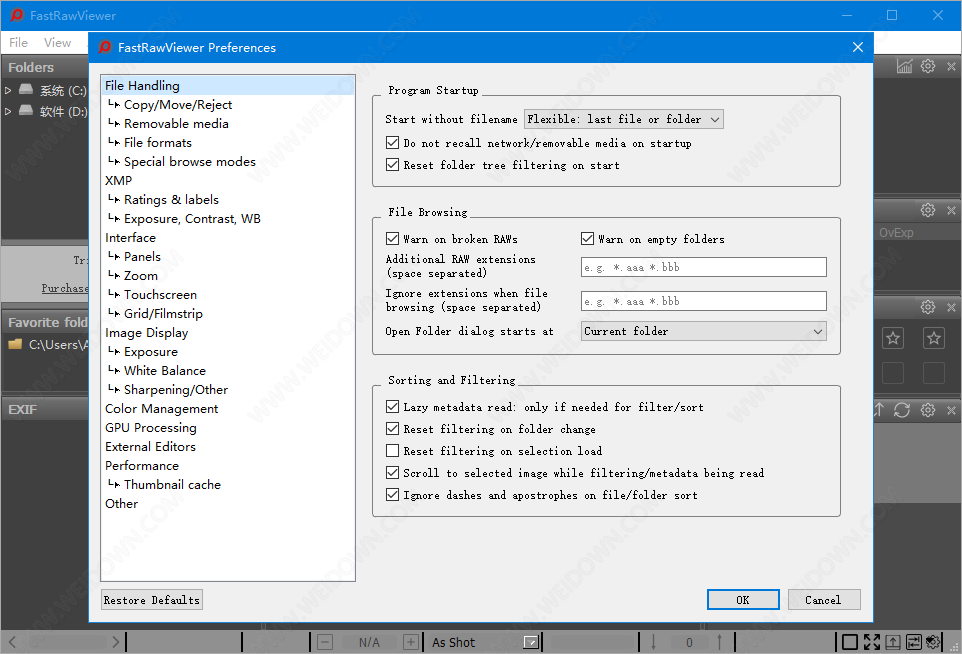The image size is (962, 654).
Task: Select the single-image view square icon in bottom bar
Action: [850, 642]
